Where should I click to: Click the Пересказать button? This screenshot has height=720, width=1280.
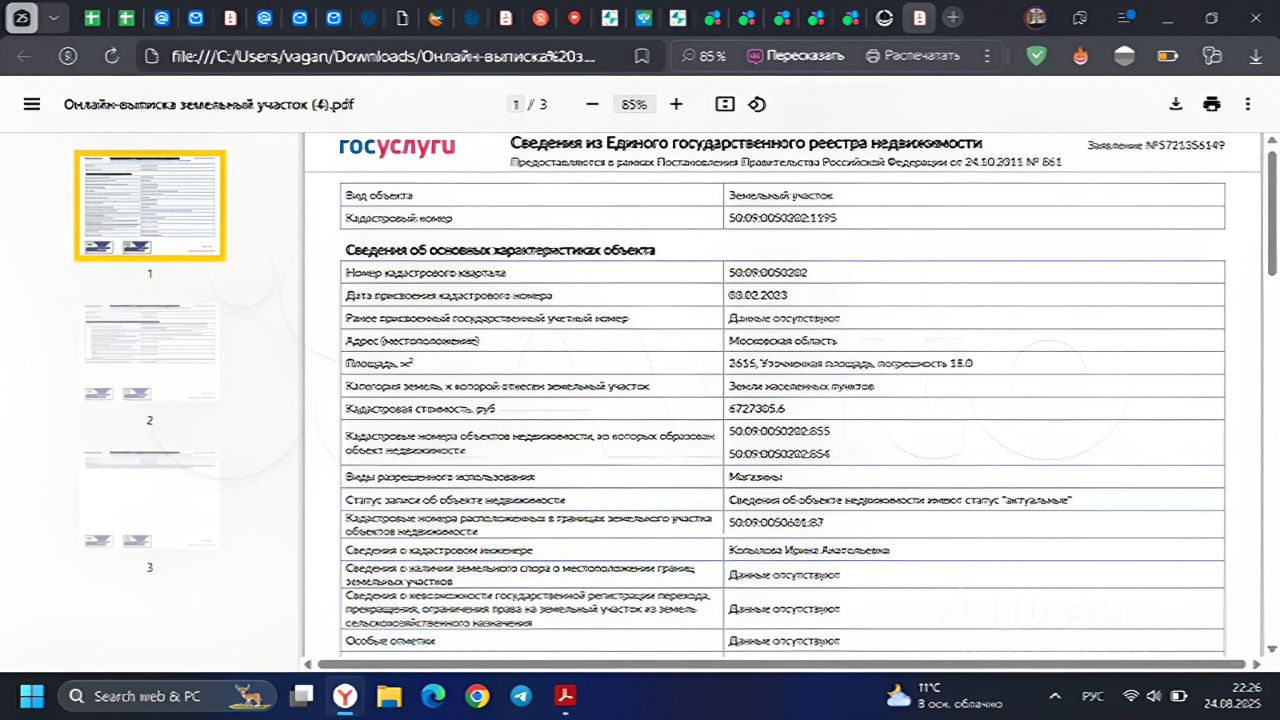click(796, 56)
